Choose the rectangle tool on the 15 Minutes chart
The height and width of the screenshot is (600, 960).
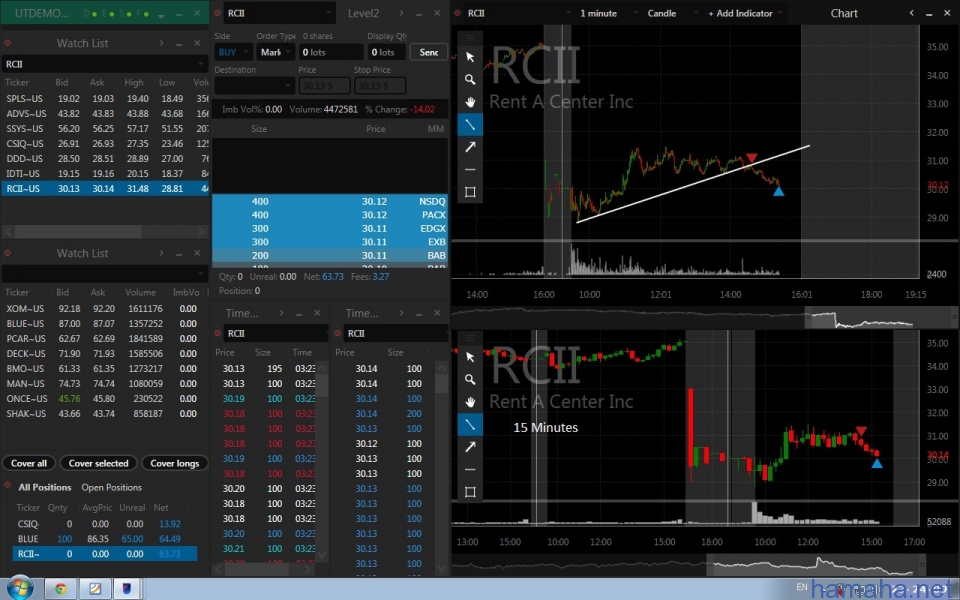tap(470, 492)
